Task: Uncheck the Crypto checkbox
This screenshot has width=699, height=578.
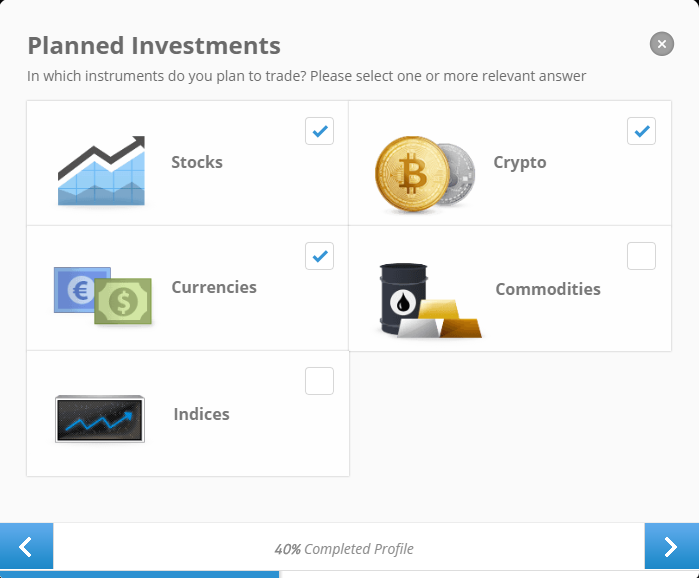Action: (x=641, y=131)
